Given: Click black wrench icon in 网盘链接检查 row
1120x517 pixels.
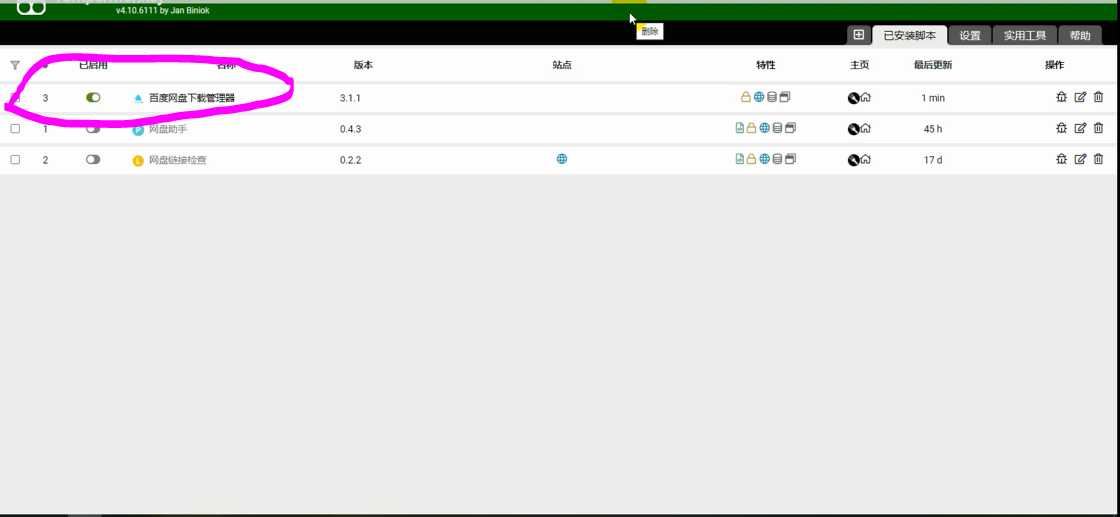Looking at the screenshot, I should click(853, 161).
